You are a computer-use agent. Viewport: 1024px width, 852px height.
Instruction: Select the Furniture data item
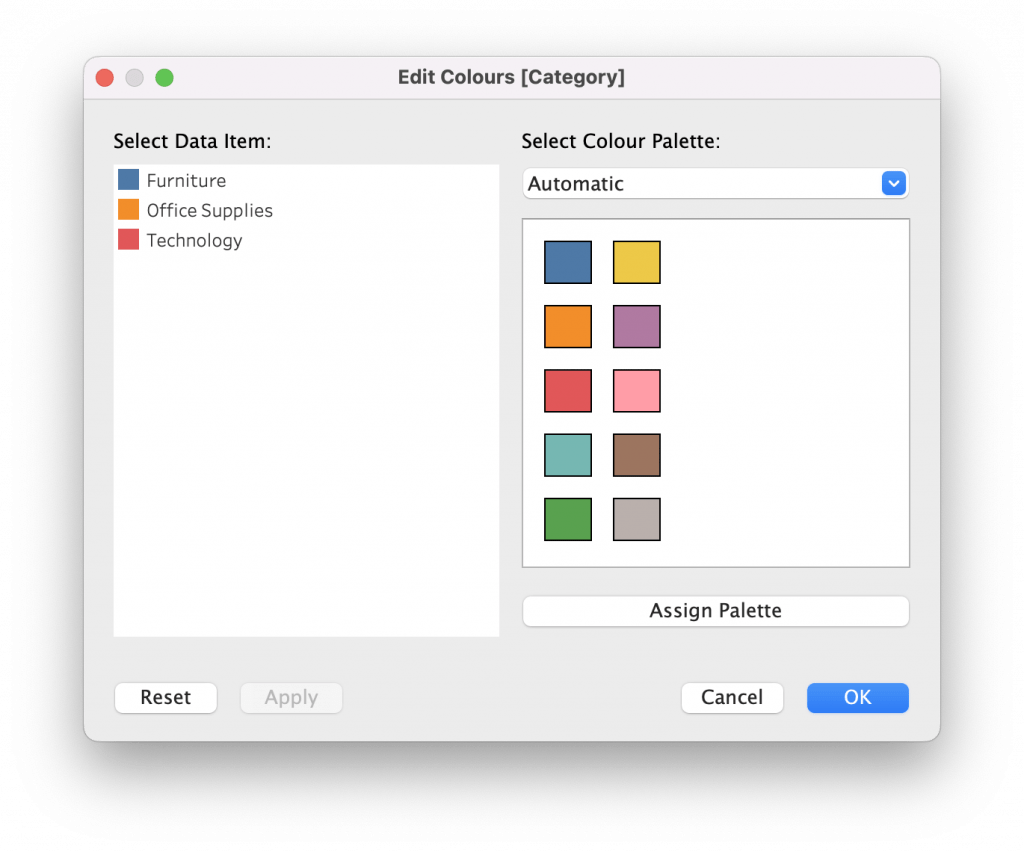click(186, 181)
